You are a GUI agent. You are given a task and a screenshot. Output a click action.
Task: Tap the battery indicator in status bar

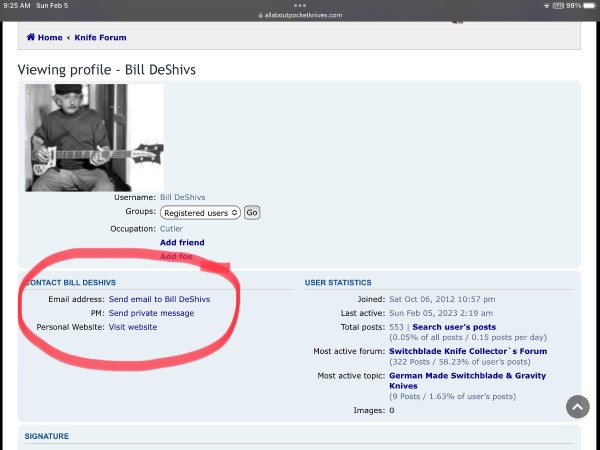click(590, 6)
